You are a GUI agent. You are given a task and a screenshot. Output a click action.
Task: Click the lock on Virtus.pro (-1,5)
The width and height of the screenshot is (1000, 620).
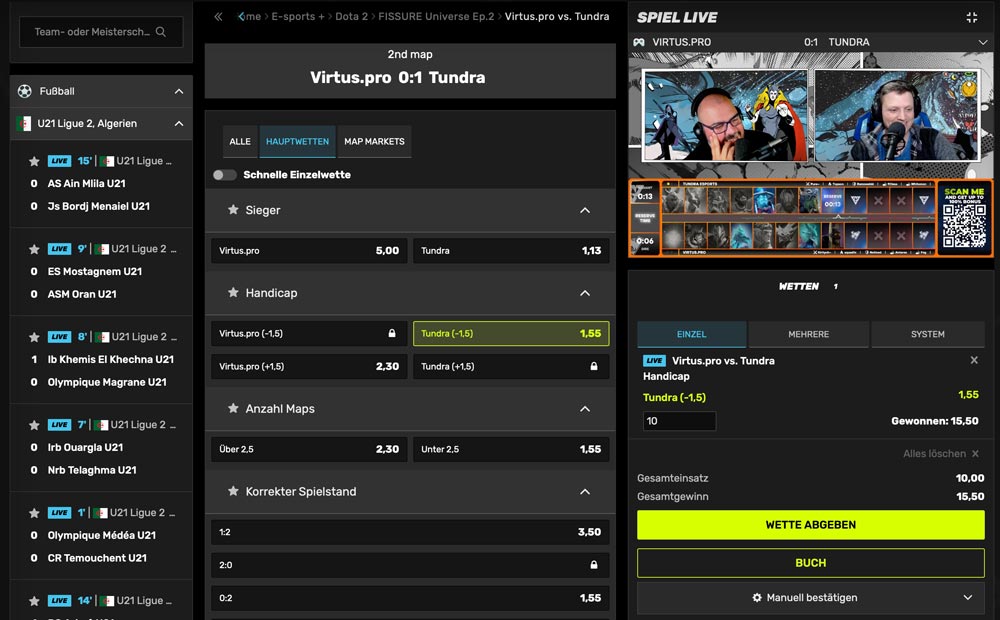pyautogui.click(x=392, y=334)
